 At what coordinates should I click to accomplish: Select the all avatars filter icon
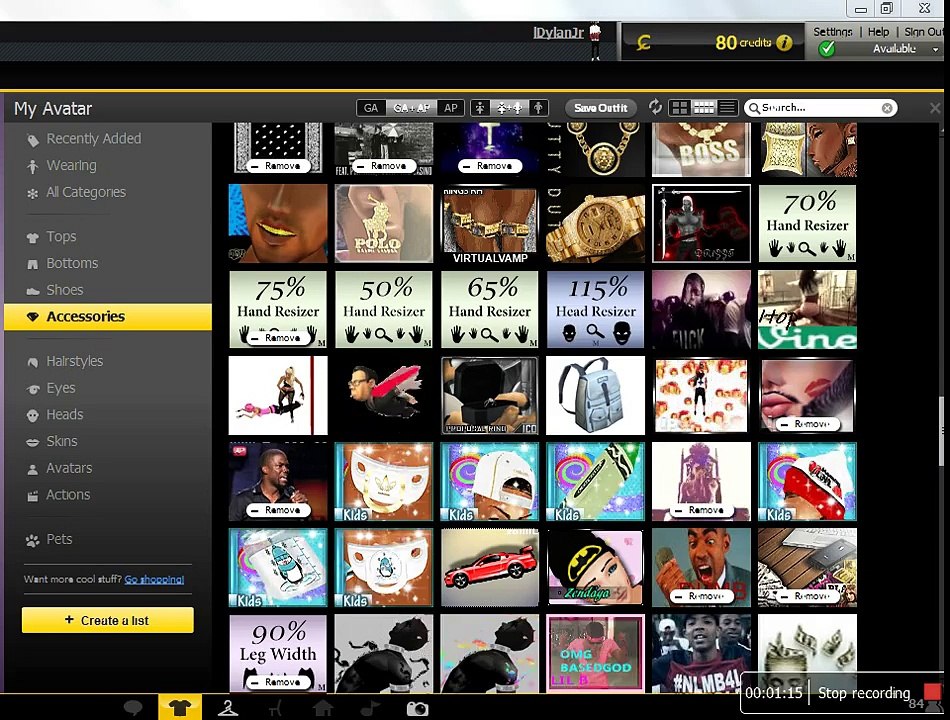click(510, 108)
